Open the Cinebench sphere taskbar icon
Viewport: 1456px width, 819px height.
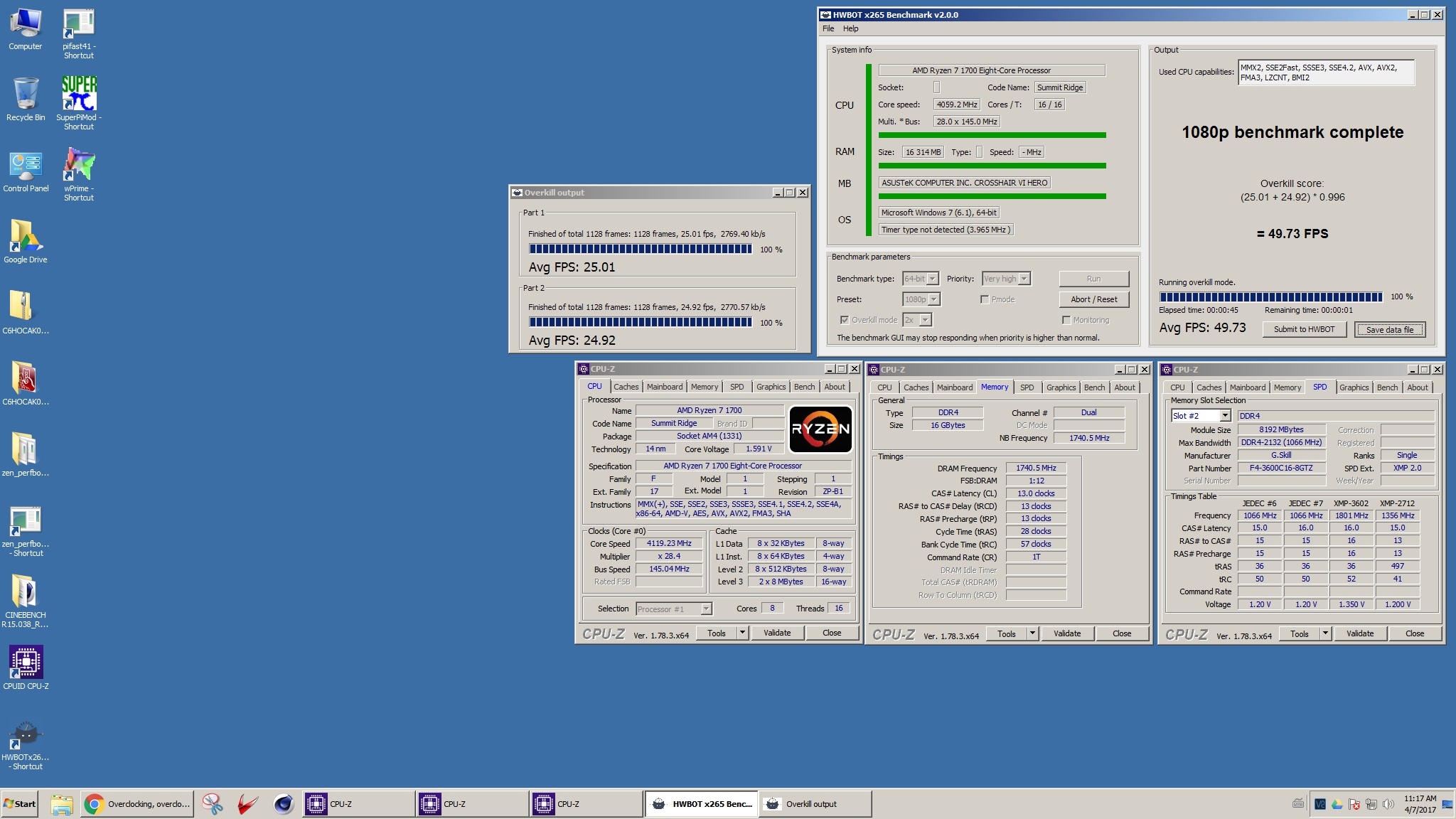[x=284, y=804]
